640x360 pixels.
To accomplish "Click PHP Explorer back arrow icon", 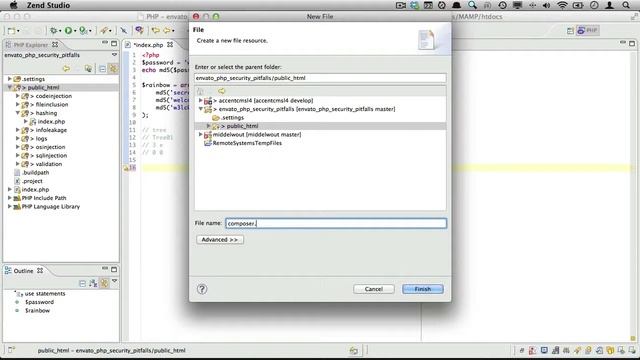I will coord(66,69).
